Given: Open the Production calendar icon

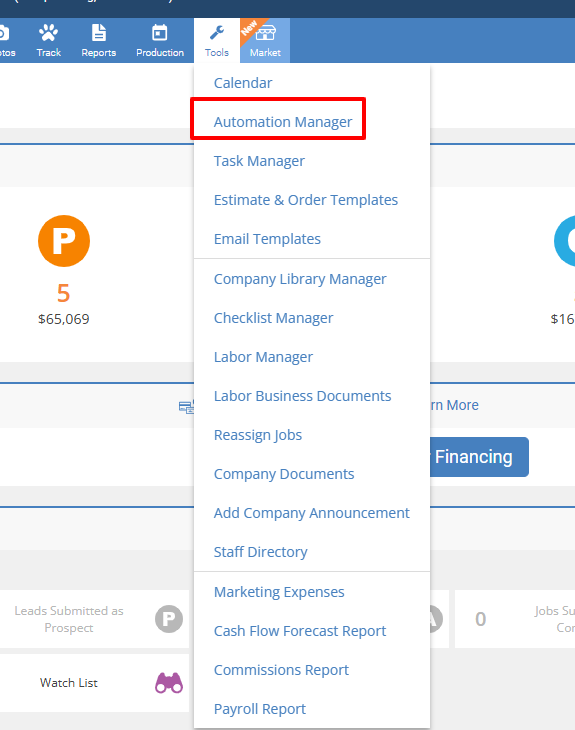Looking at the screenshot, I should click(x=160, y=33).
